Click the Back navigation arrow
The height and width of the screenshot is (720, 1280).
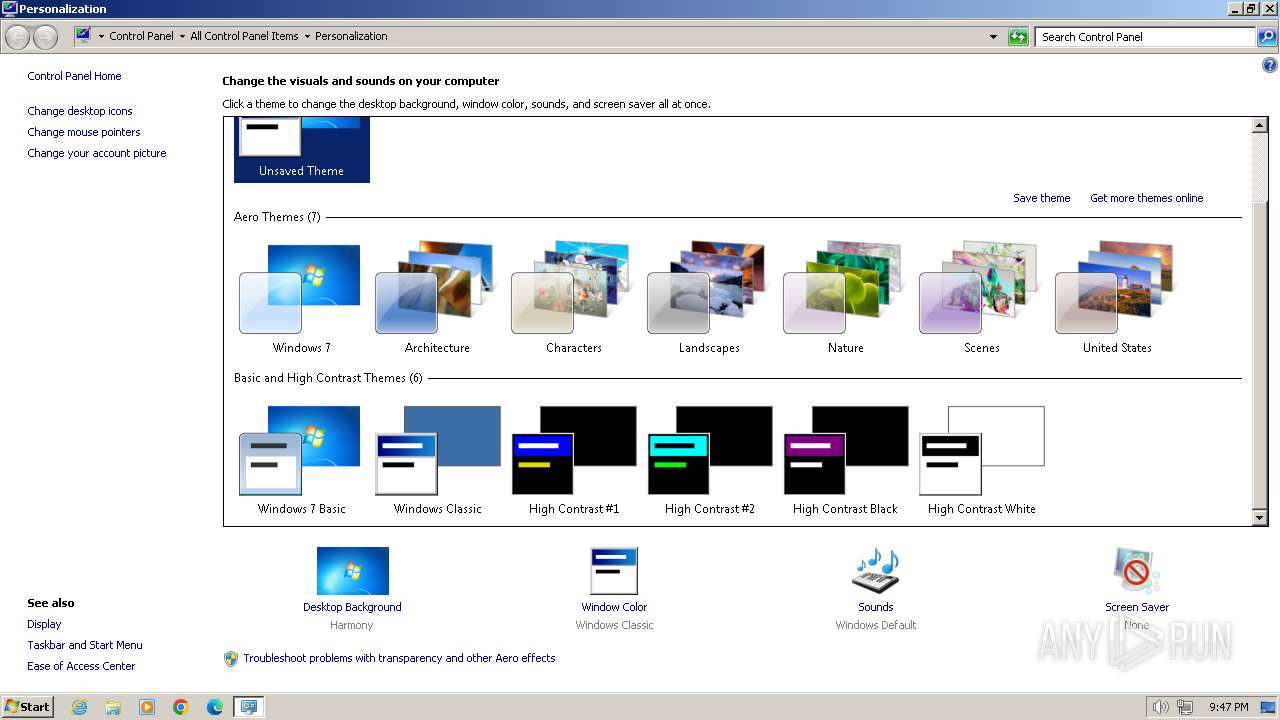18,37
